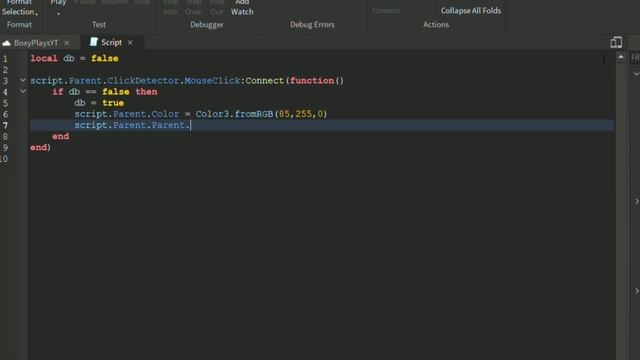
Task: Click Step Into in Debugger
Action: [170, 7]
